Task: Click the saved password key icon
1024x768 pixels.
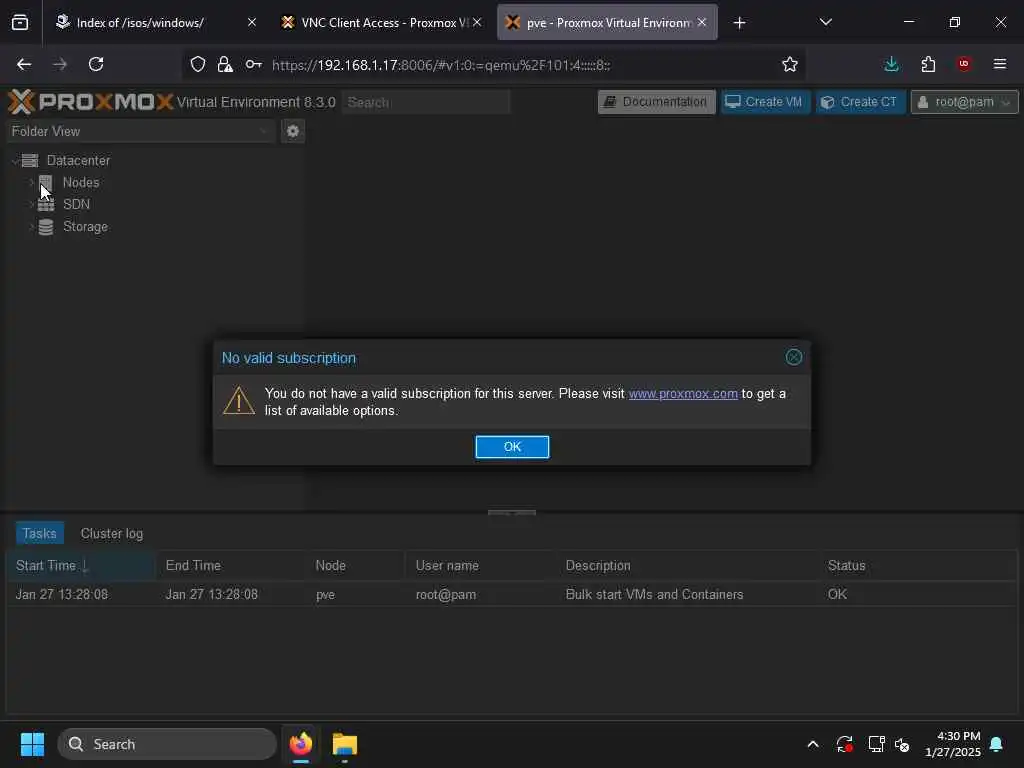Action: tap(253, 64)
